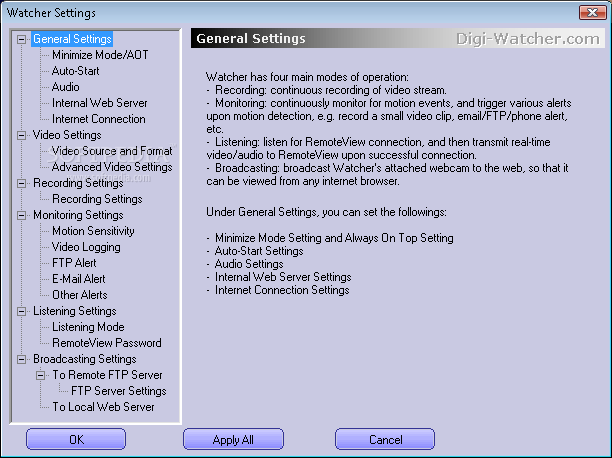Viewport: 612px width, 458px height.
Task: Select To Remote FTP Server item
Action: pyautogui.click(x=107, y=375)
